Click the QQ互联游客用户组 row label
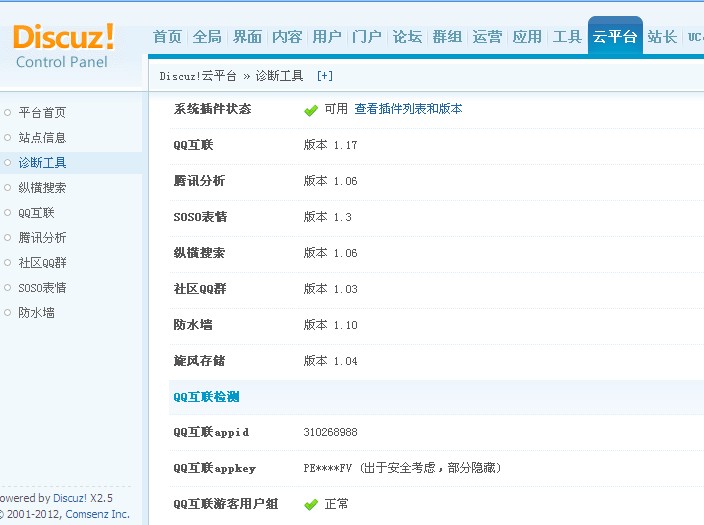This screenshot has height=525, width=704. point(226,504)
